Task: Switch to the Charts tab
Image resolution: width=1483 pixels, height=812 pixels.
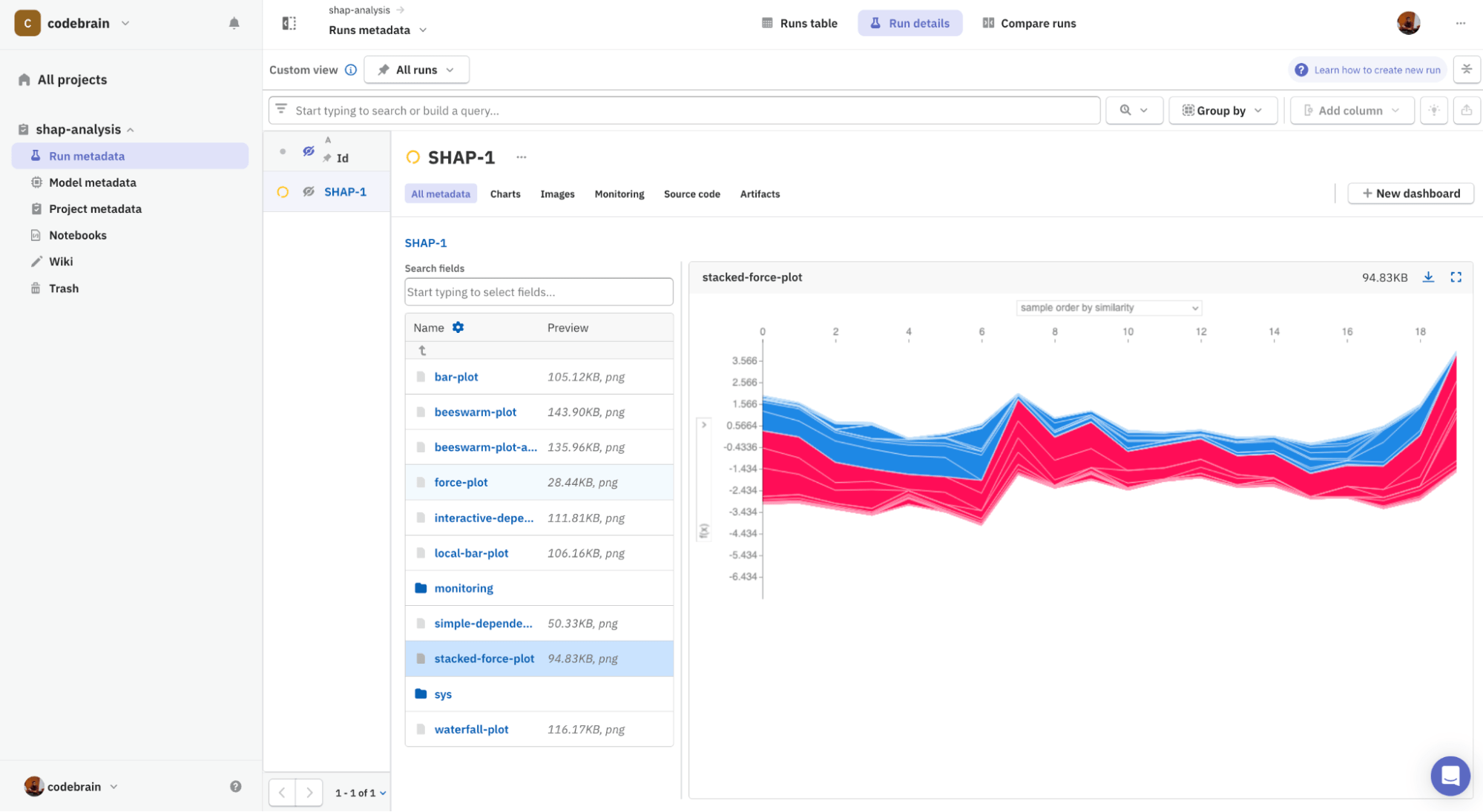Action: [505, 194]
